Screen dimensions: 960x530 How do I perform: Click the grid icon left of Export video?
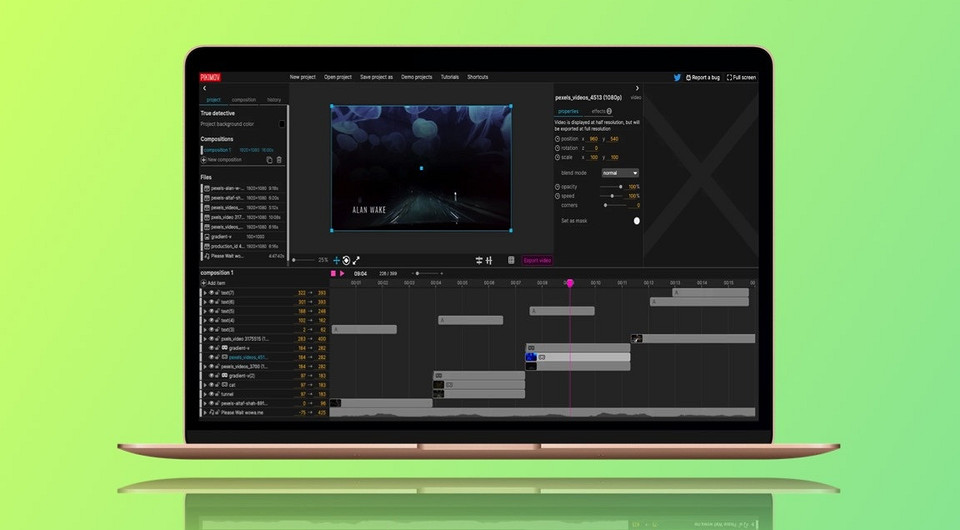[511, 260]
